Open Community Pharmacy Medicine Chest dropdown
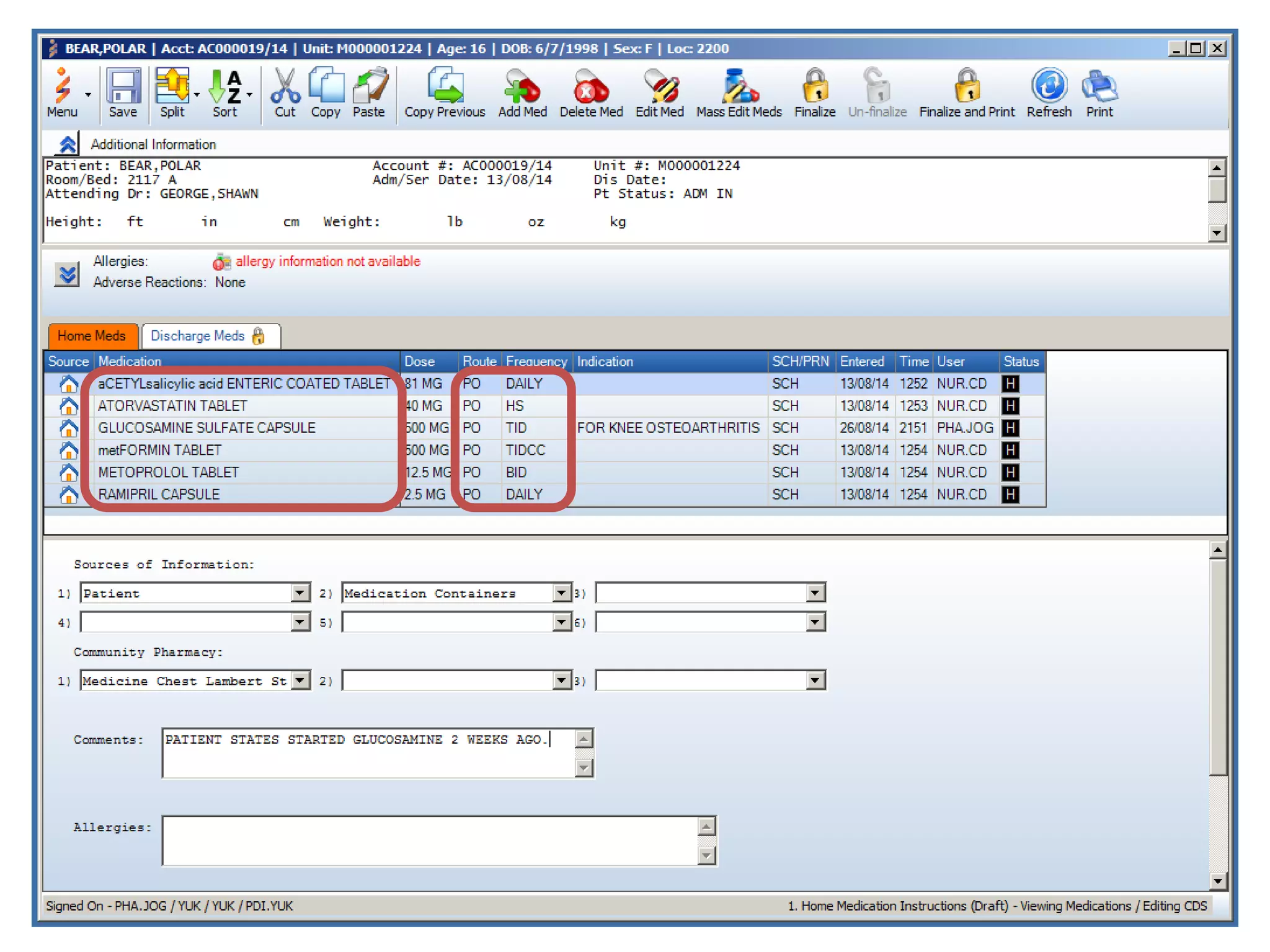Image resolution: width=1270 pixels, height=952 pixels. tap(300, 681)
